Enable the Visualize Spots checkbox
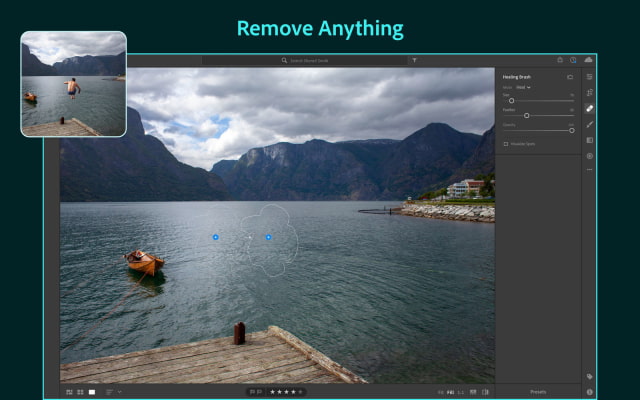This screenshot has width=640, height=400. pyautogui.click(x=506, y=144)
